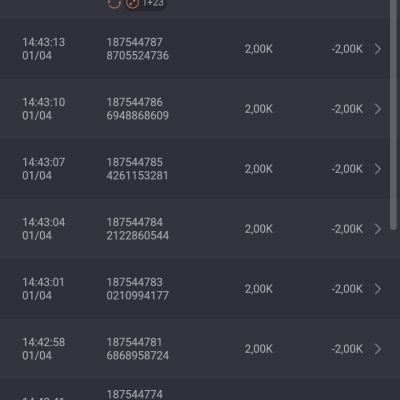Click the vertical scrollbar thumb on the right
This screenshot has height=400, width=400.
[x=394, y=113]
